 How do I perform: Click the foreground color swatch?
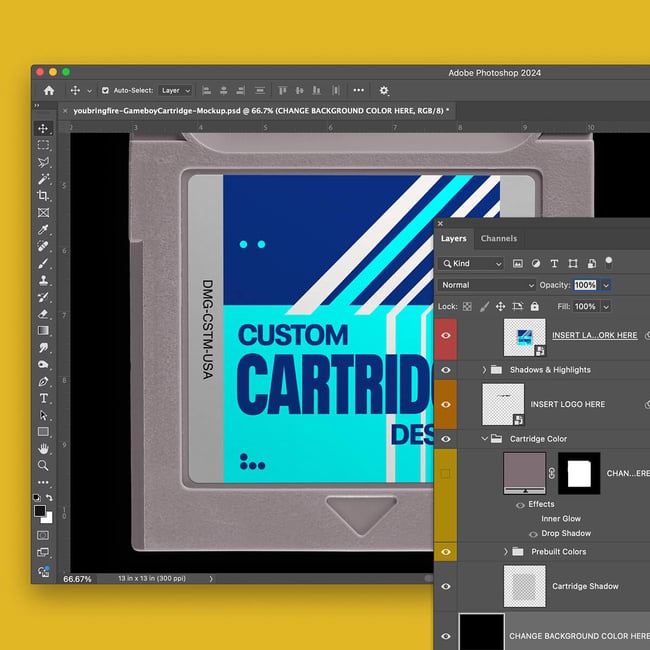coord(40,510)
